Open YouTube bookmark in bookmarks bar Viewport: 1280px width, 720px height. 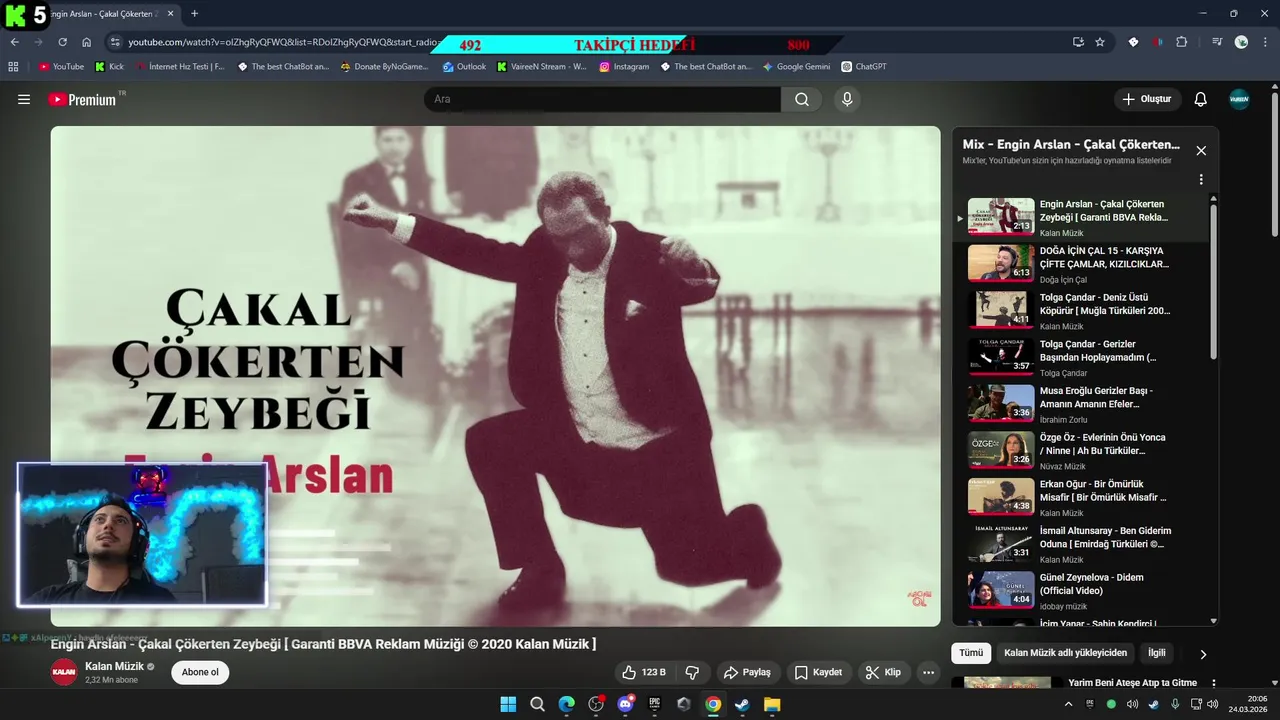(x=61, y=67)
